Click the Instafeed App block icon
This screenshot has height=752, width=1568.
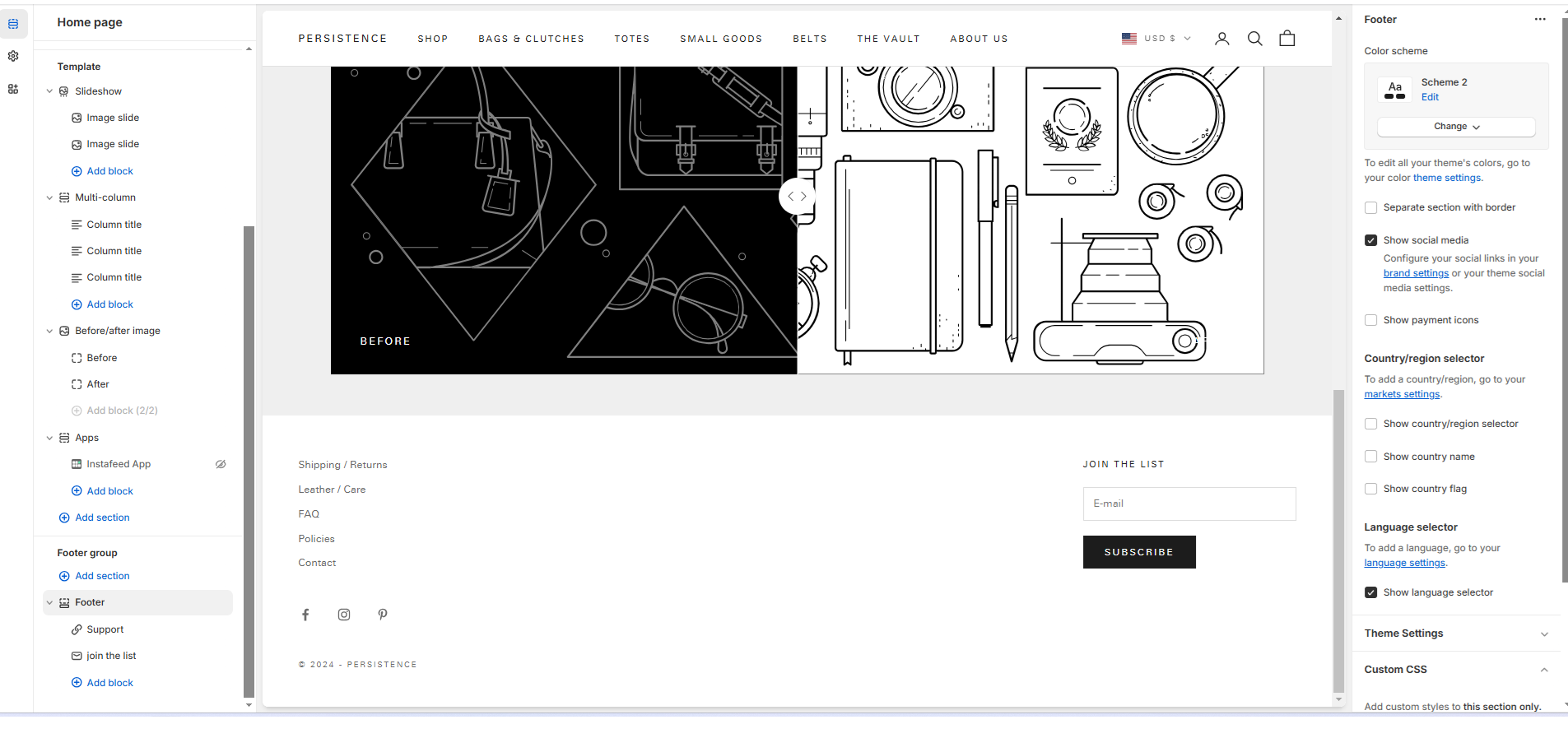tap(77, 464)
